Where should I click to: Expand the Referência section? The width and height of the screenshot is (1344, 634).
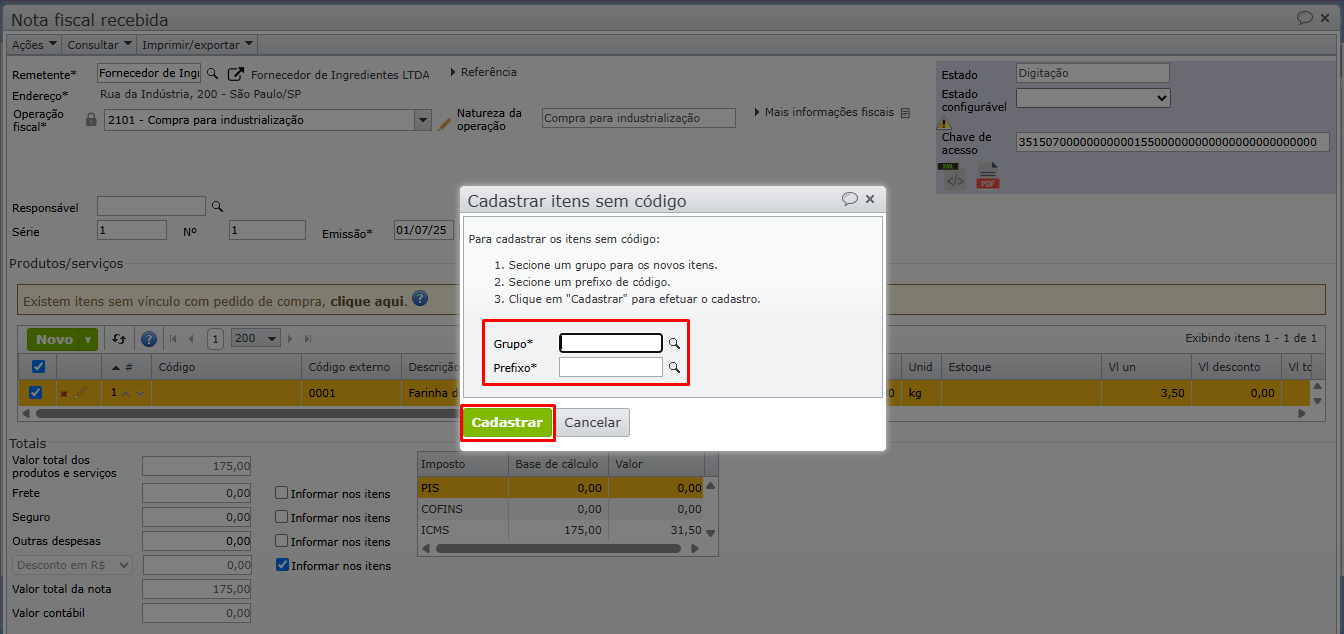tap(484, 72)
